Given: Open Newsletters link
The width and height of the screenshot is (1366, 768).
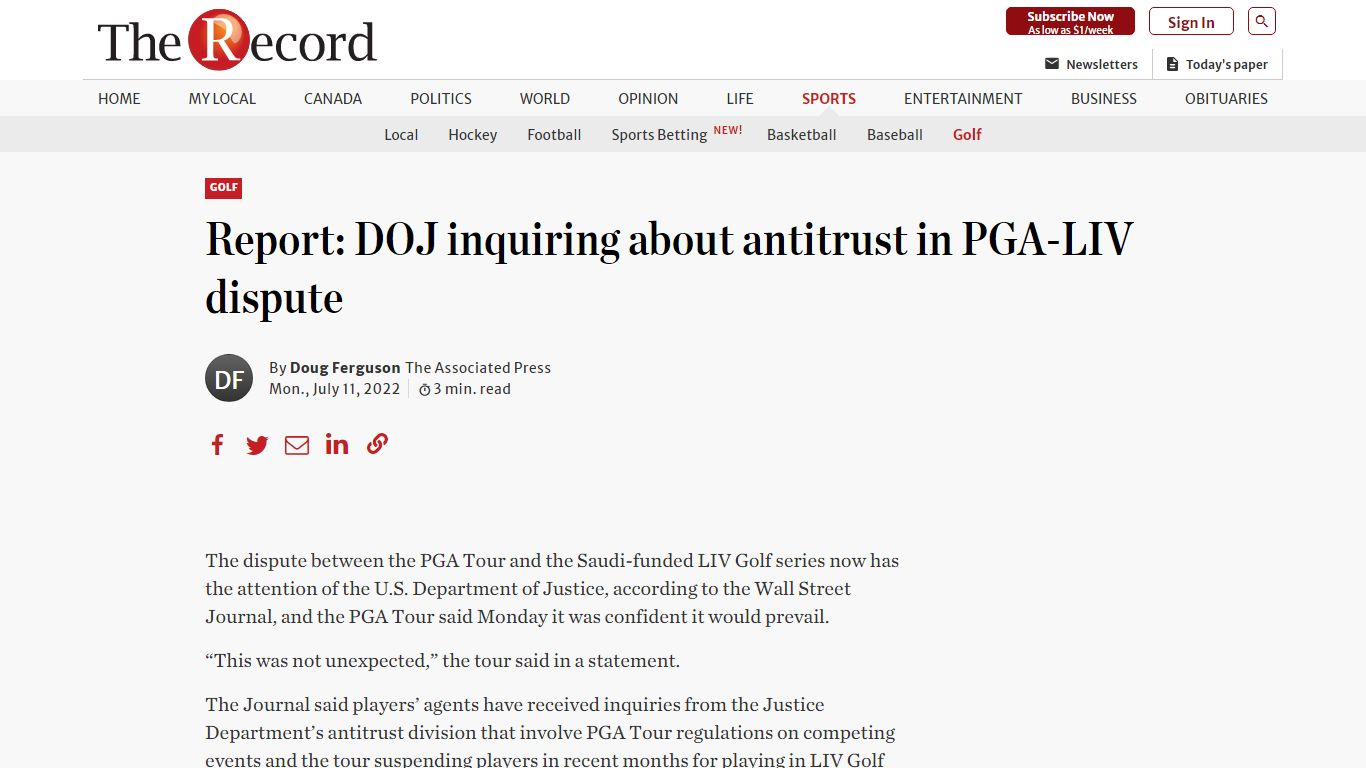Looking at the screenshot, I should (x=1102, y=64).
